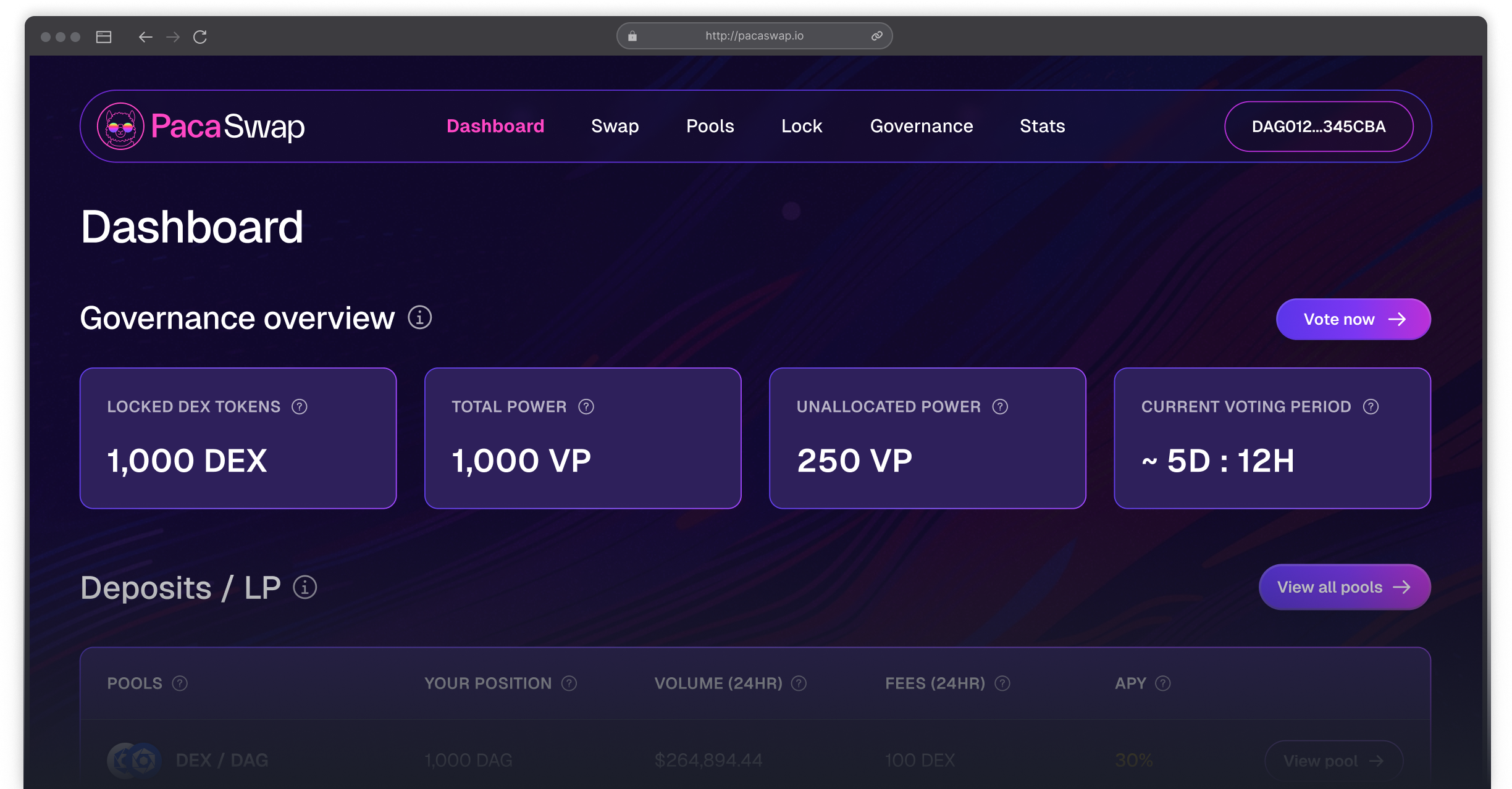Open the DAG012...345CBA wallet button
This screenshot has width=1512, height=789.
pyautogui.click(x=1318, y=127)
